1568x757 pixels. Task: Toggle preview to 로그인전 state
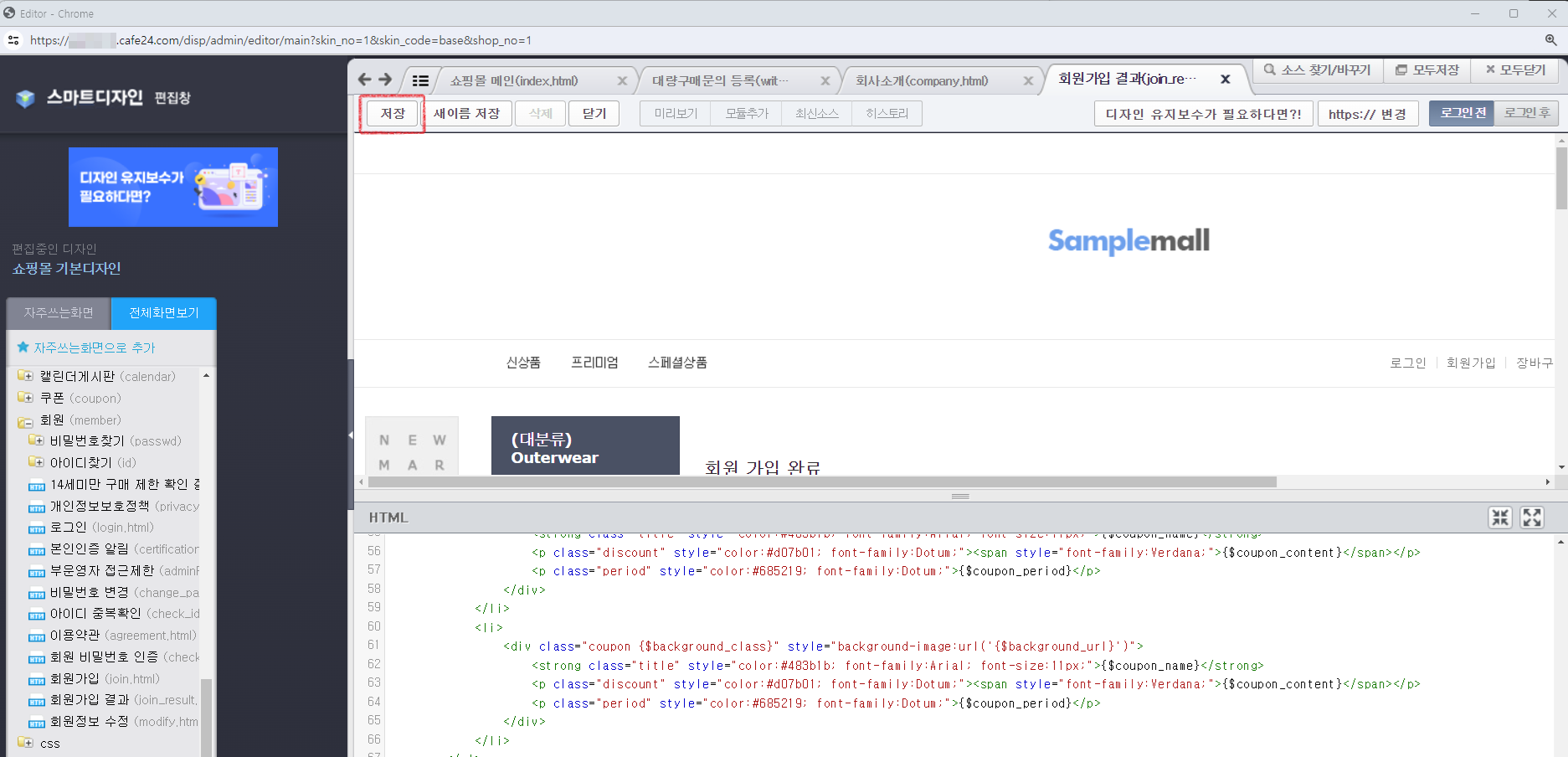(x=1462, y=113)
